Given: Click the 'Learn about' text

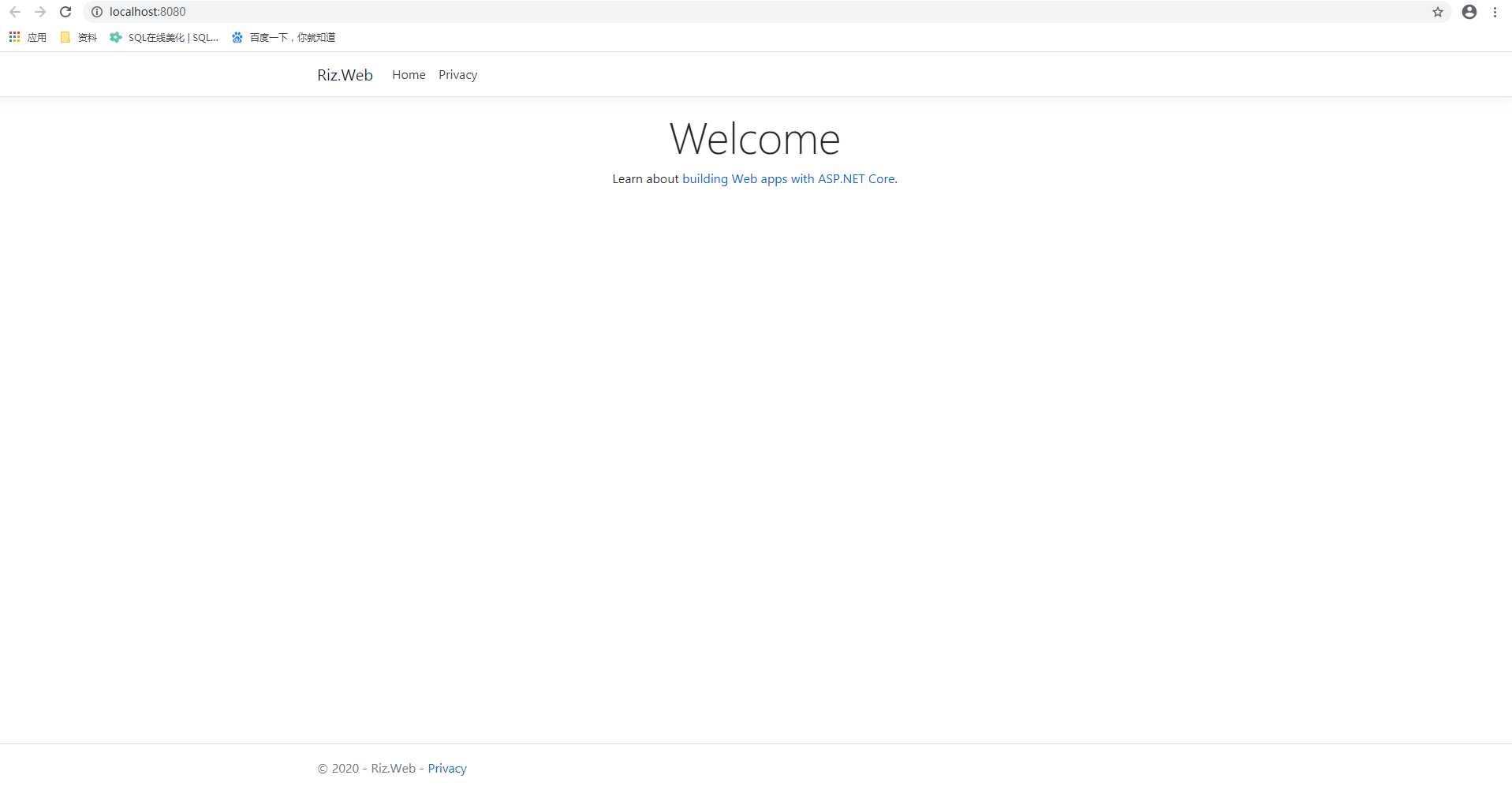Looking at the screenshot, I should 645,179.
